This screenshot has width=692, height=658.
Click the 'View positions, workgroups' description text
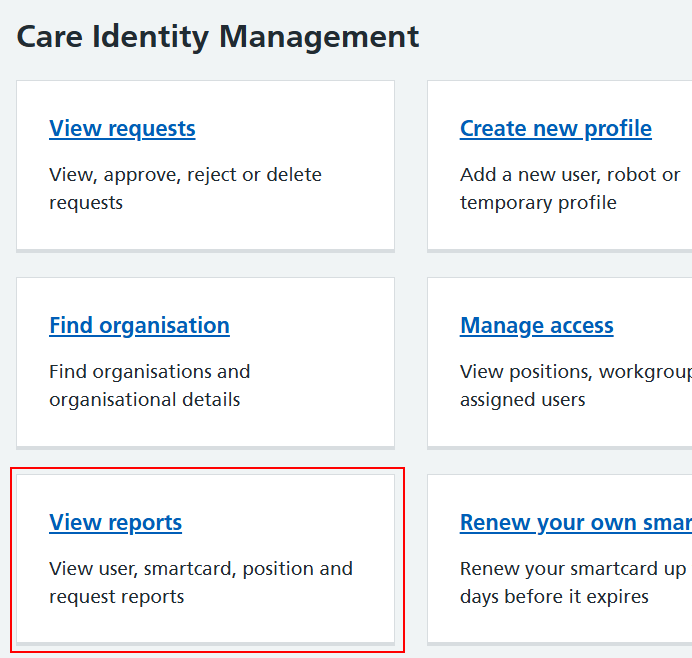(576, 386)
